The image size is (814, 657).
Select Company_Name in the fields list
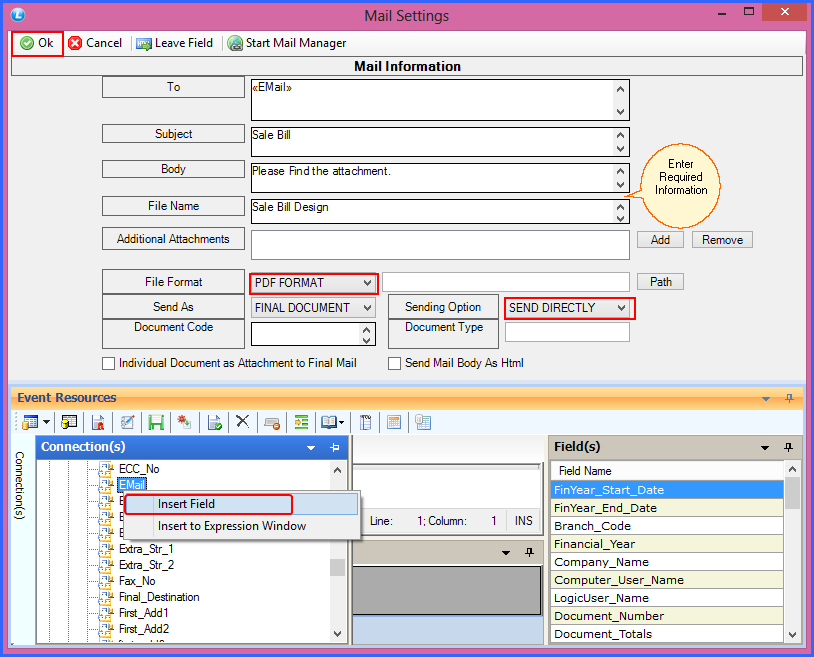point(667,562)
